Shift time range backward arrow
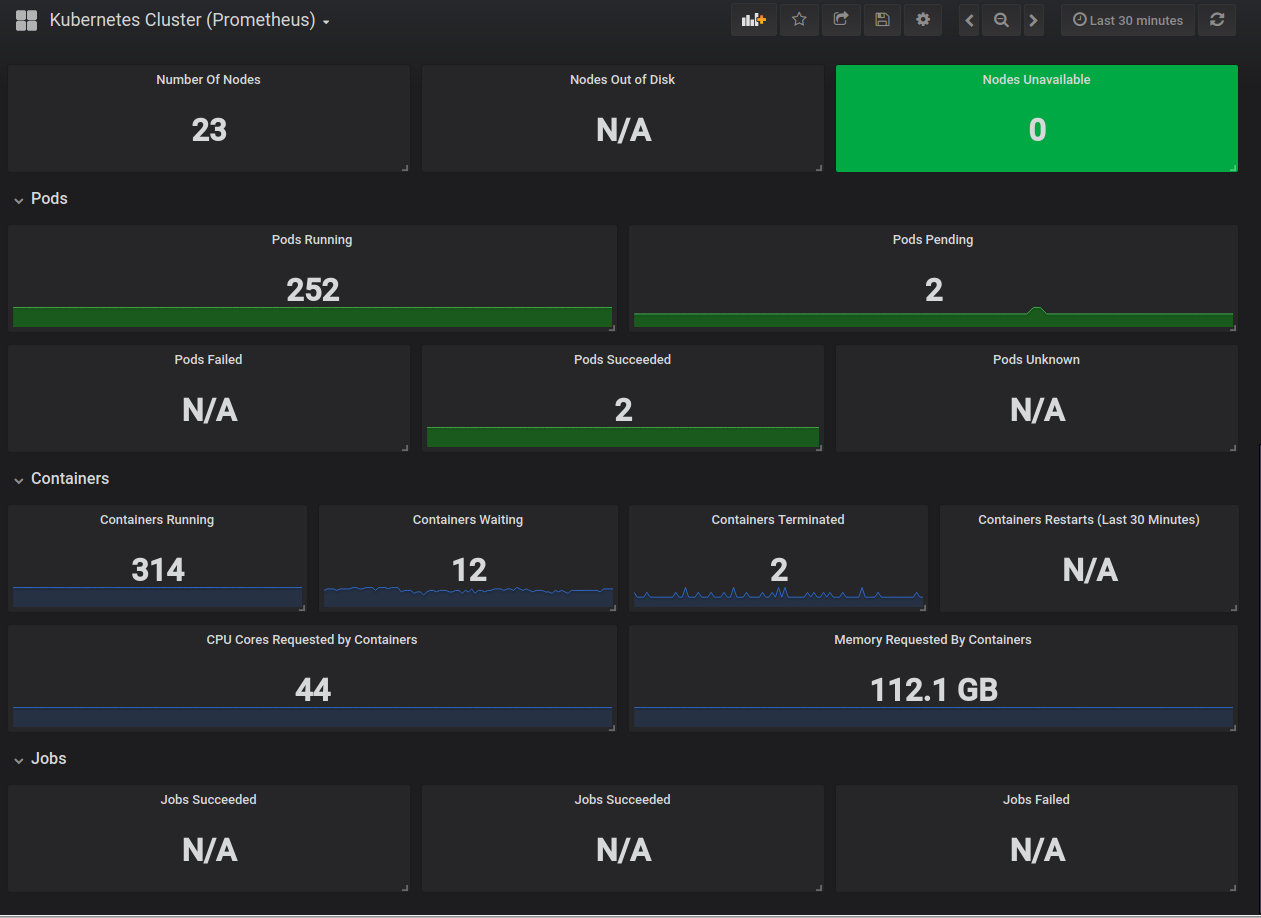The image size is (1261, 918). 969,20
